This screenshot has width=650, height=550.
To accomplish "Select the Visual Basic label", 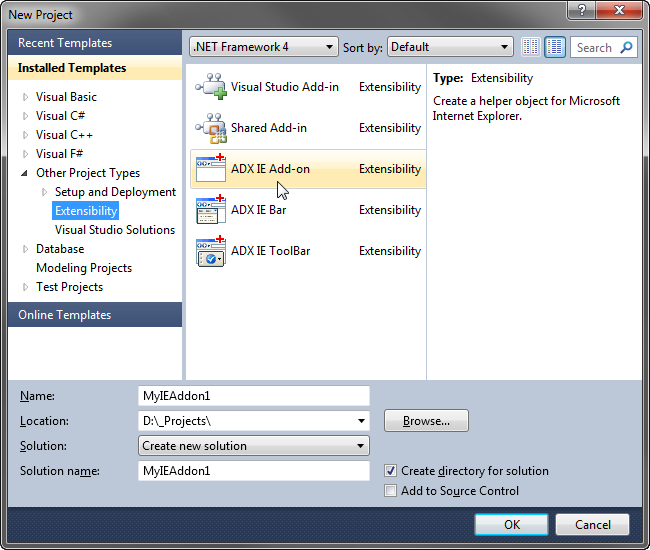I will click(x=66, y=97).
